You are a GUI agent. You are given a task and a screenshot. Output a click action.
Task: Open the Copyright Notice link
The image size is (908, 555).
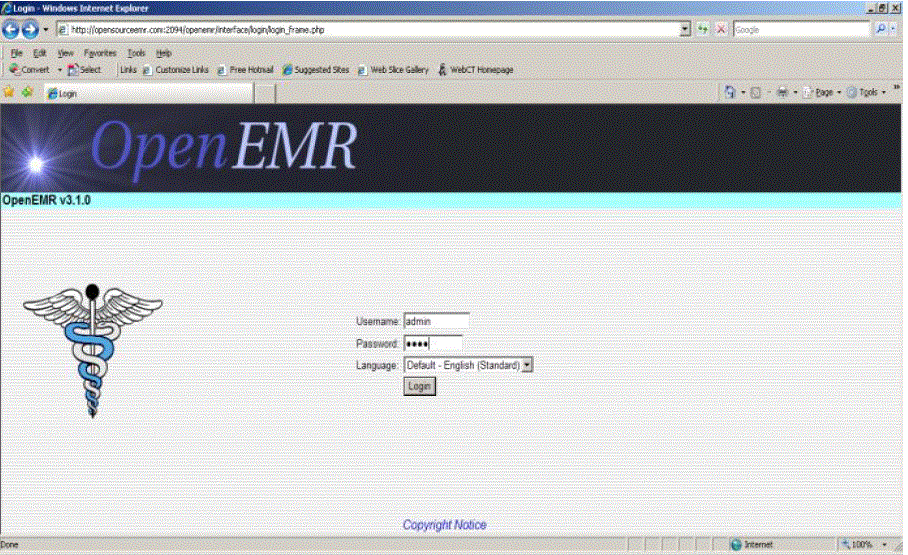tap(444, 525)
